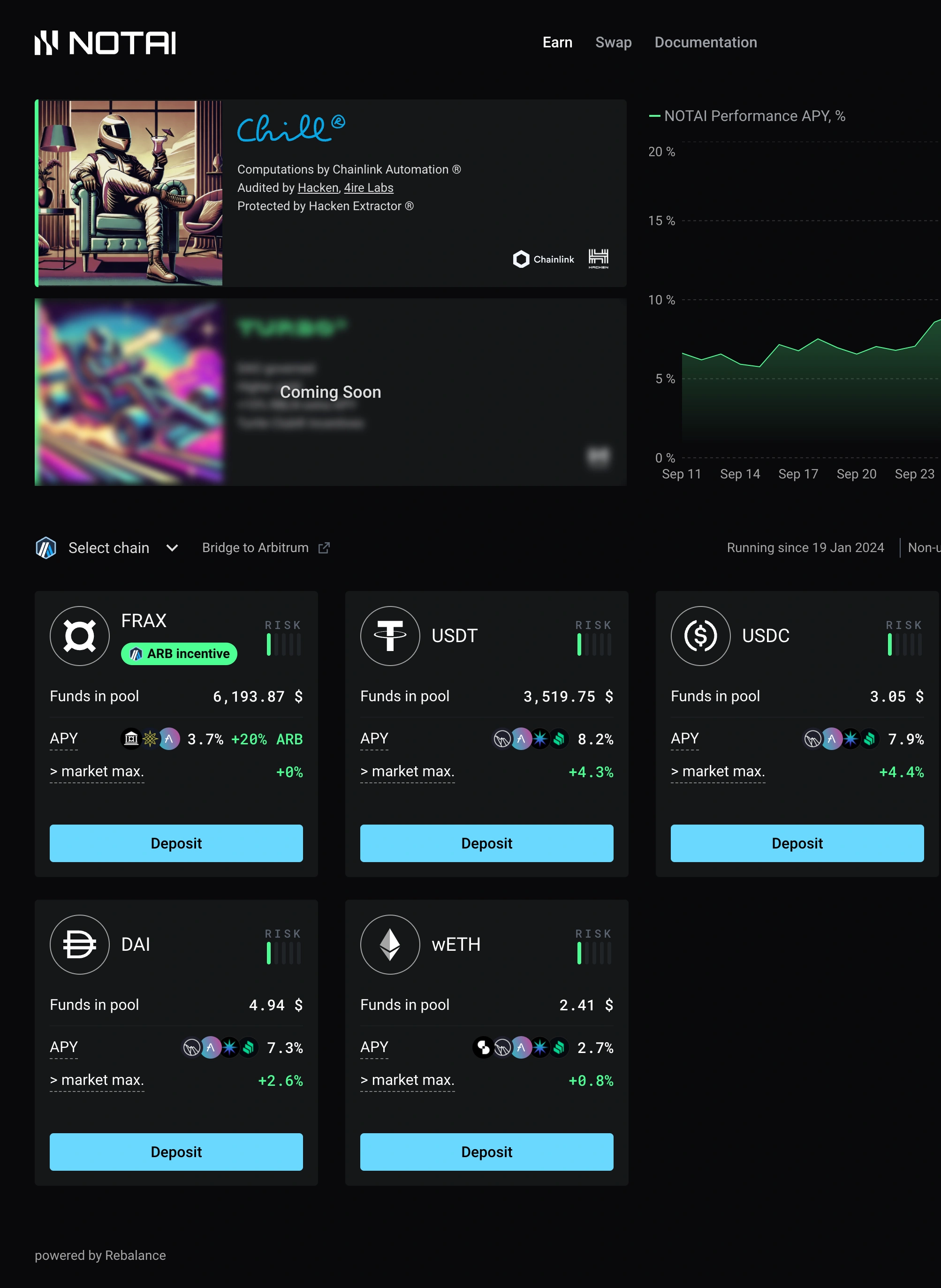941x1288 pixels.
Task: Click market max. label in DAI card
Action: 97,1080
